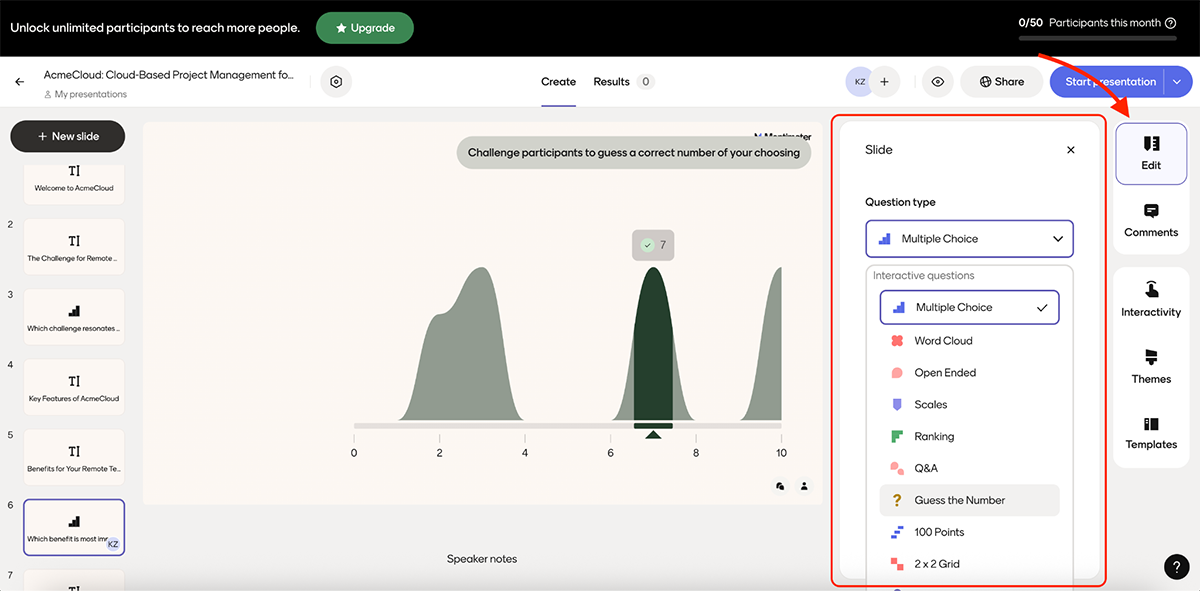Open My presentations link

[x=87, y=92]
